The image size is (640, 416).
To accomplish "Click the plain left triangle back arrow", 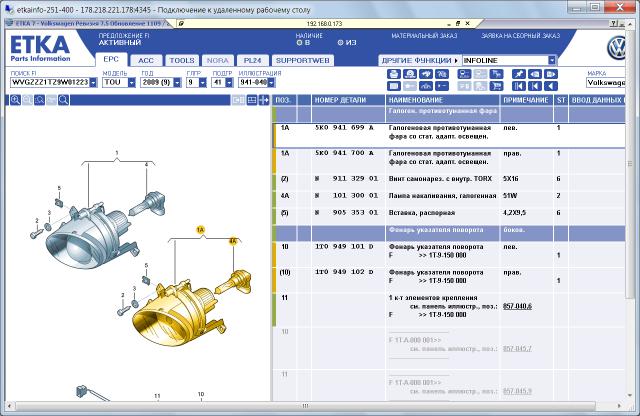I will click(551, 86).
